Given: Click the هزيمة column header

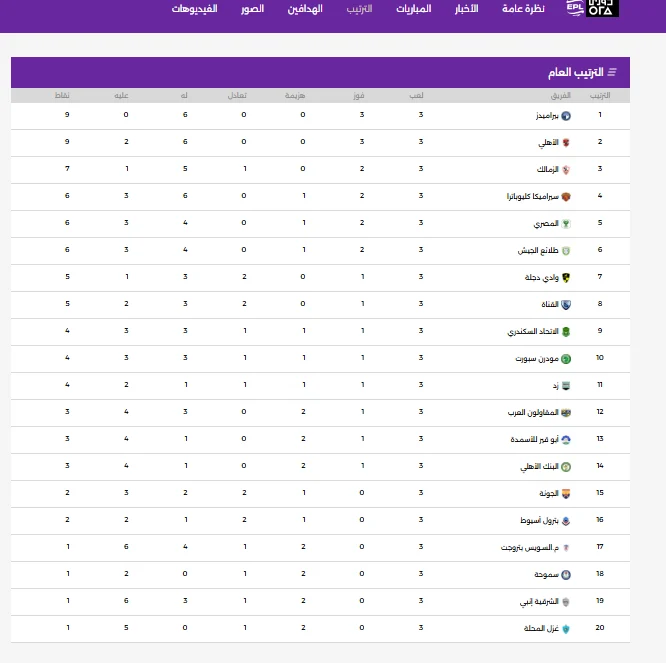Looking at the screenshot, I should (x=295, y=95).
